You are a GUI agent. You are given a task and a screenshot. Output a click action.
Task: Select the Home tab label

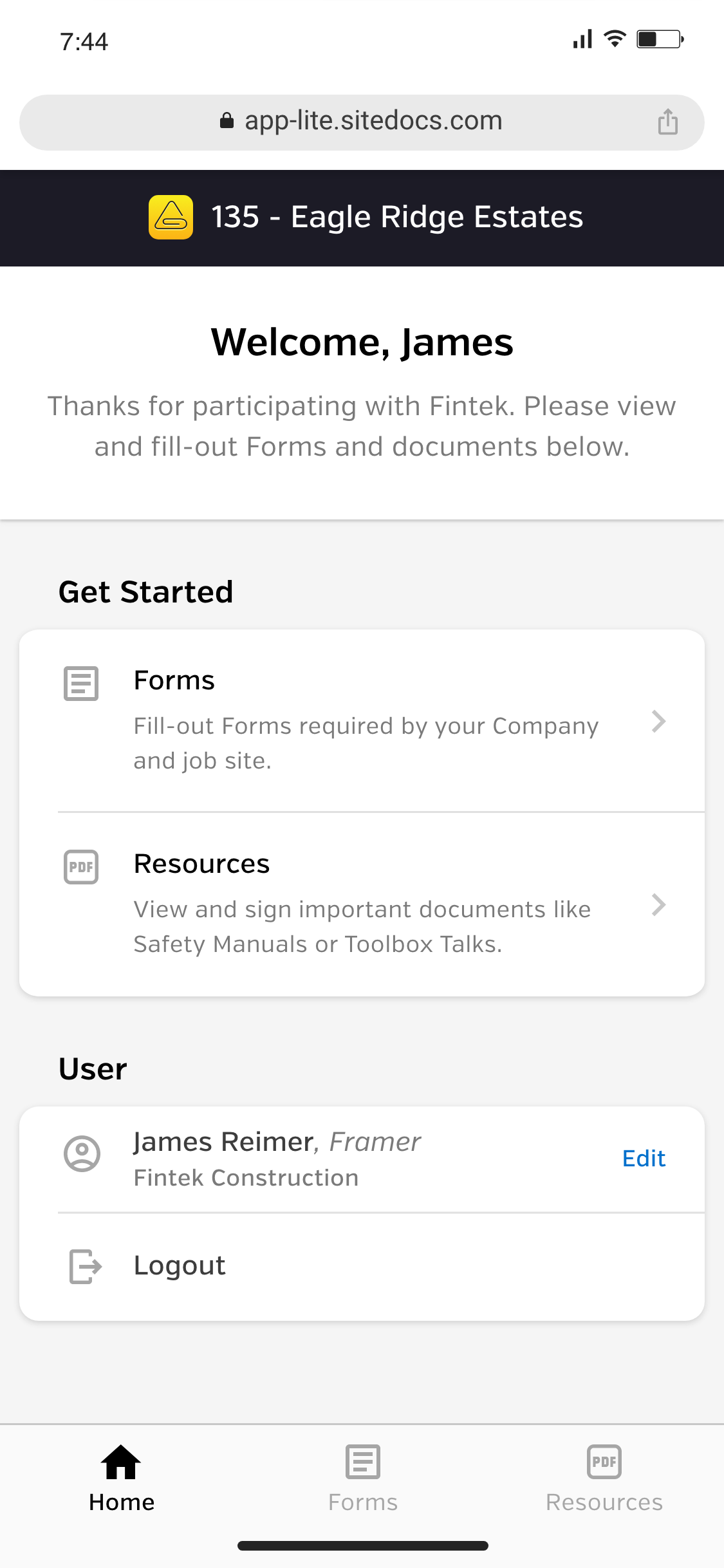click(x=122, y=1502)
